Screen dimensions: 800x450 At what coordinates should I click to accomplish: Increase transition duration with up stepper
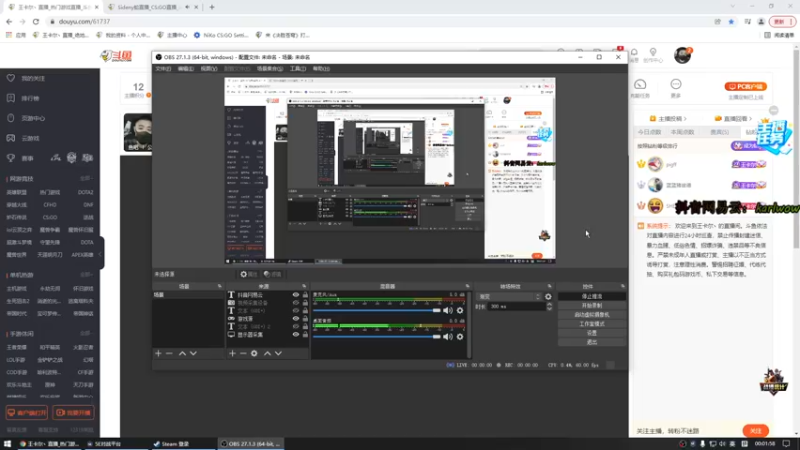[549, 305]
